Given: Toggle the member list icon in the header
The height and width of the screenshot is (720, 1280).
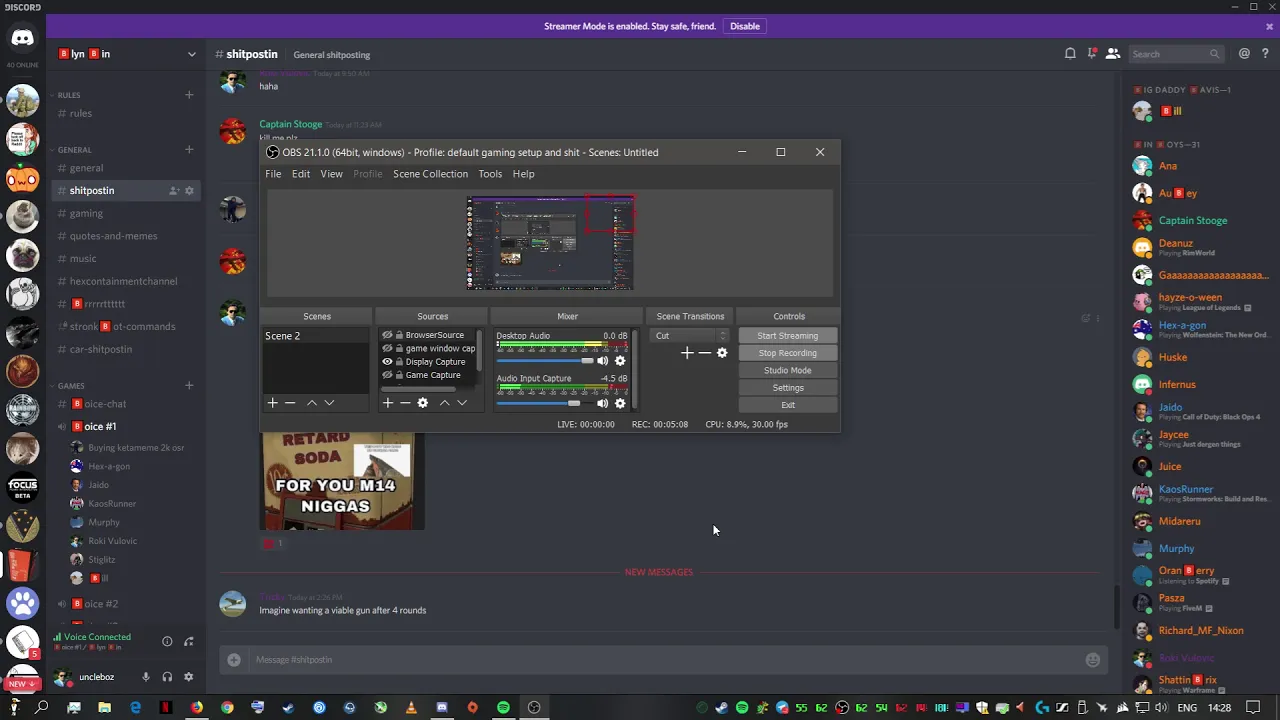Looking at the screenshot, I should 1112,54.
